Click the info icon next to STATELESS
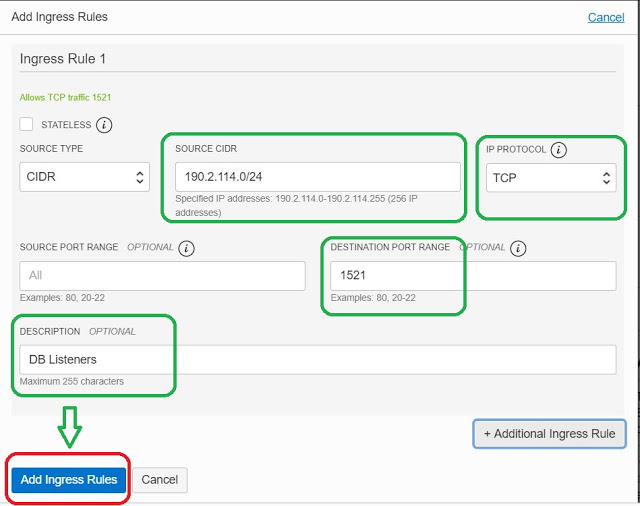 [104, 125]
